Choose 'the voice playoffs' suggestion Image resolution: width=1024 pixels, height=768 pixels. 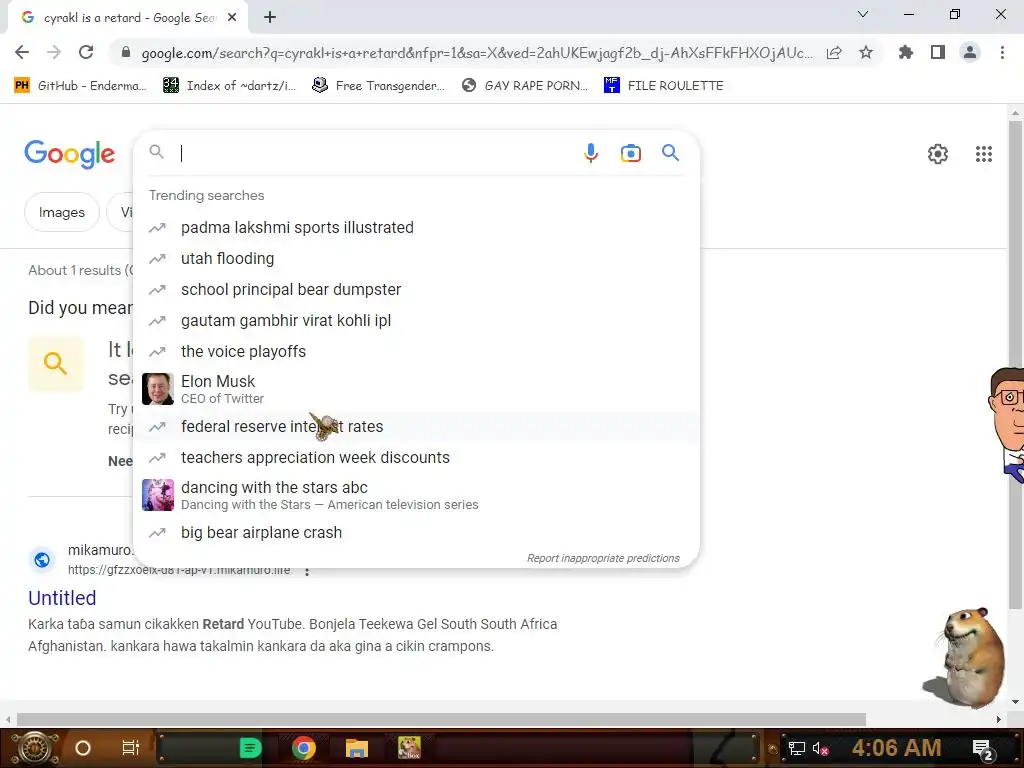pos(416,351)
